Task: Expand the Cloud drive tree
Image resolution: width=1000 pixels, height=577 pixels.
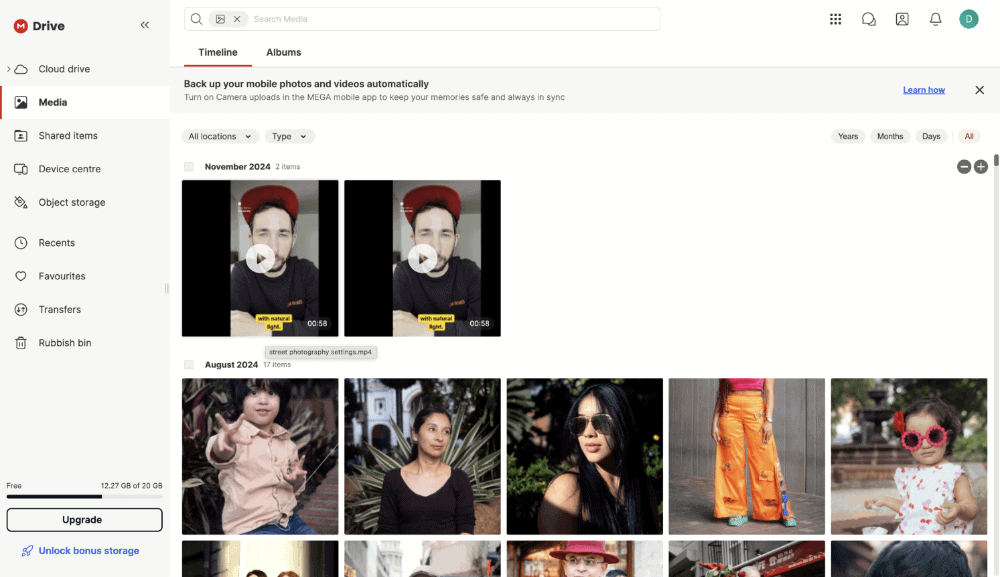Action: (x=9, y=69)
